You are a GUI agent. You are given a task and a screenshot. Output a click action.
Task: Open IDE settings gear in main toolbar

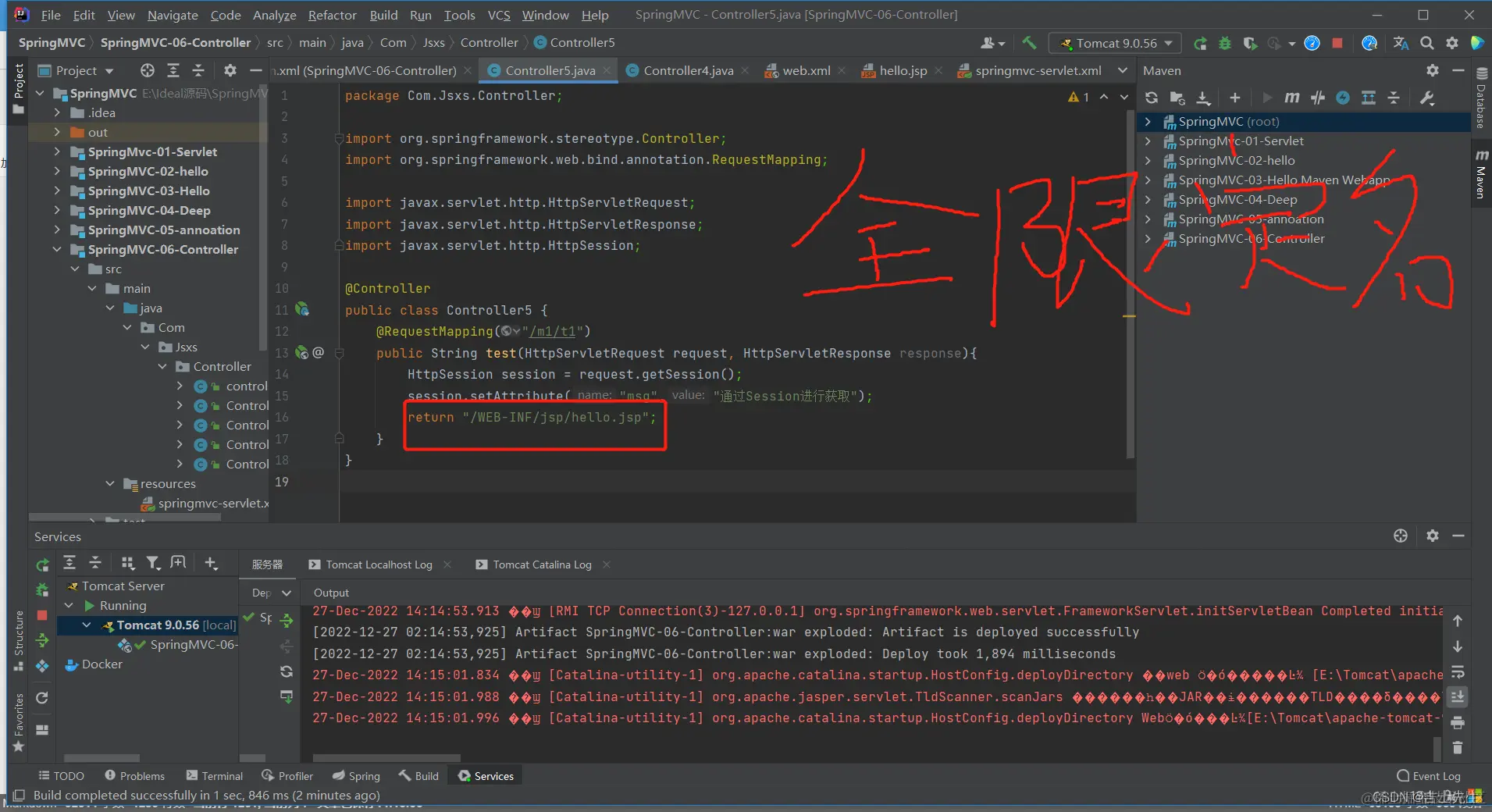click(x=1451, y=43)
